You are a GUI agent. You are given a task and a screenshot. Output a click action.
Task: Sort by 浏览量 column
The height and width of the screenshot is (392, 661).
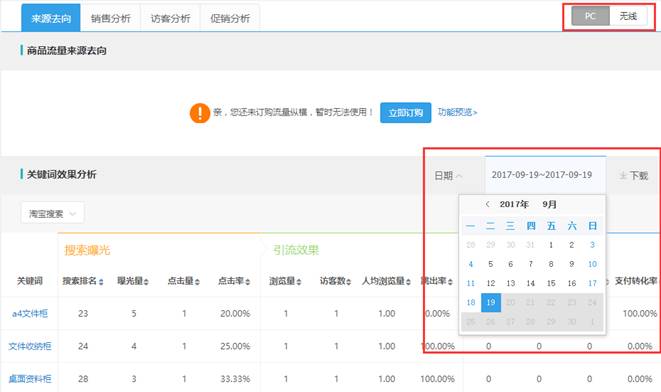[x=285, y=281]
